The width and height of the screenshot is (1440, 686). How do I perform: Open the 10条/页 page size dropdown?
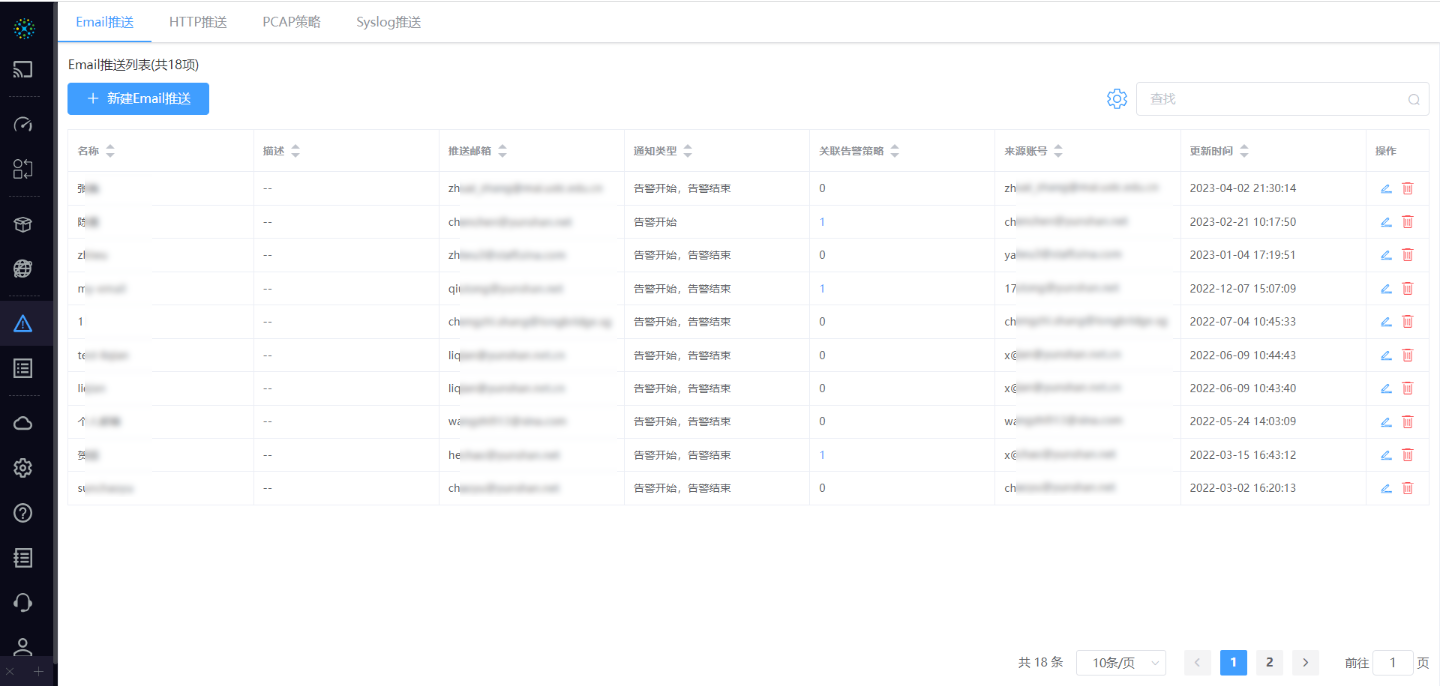[x=1121, y=662]
